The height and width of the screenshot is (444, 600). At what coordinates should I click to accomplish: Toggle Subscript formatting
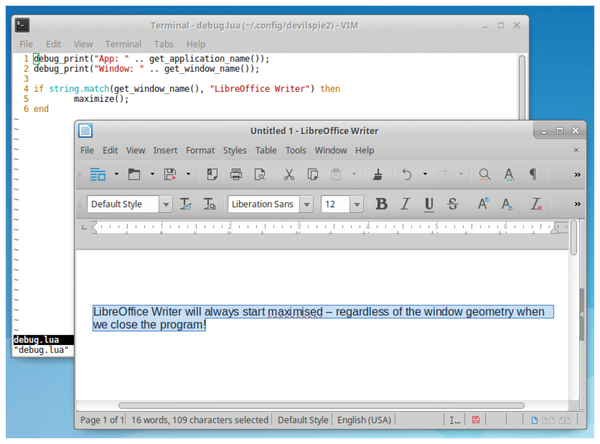(x=507, y=204)
